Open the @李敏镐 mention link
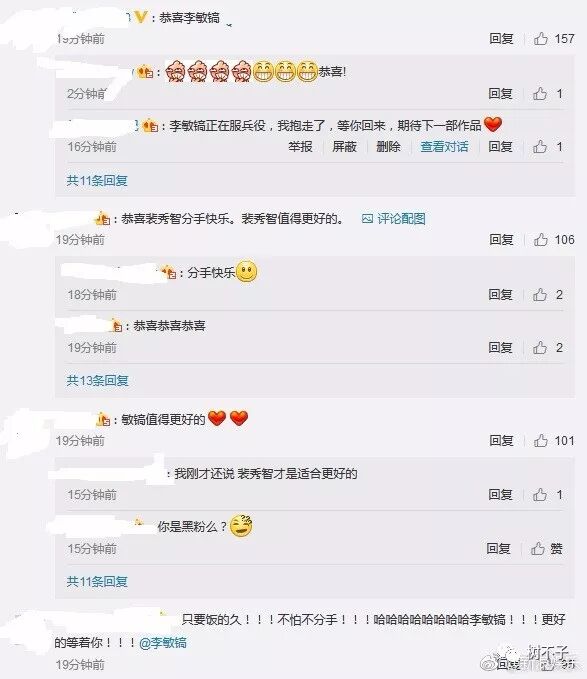The image size is (587, 679). point(163,642)
